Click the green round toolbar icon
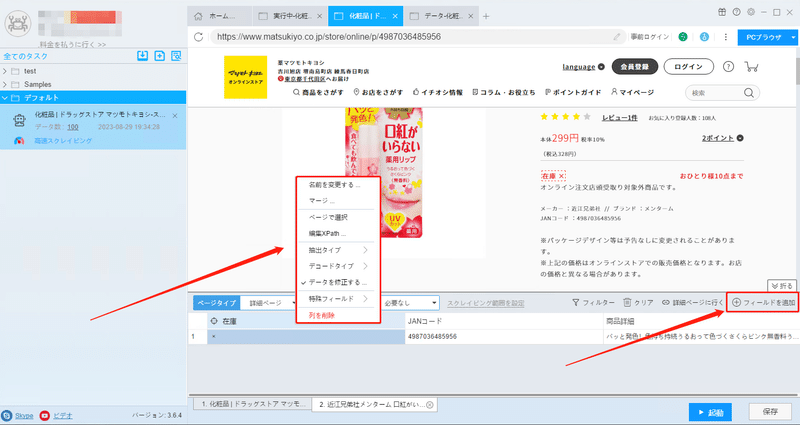 pos(683,37)
